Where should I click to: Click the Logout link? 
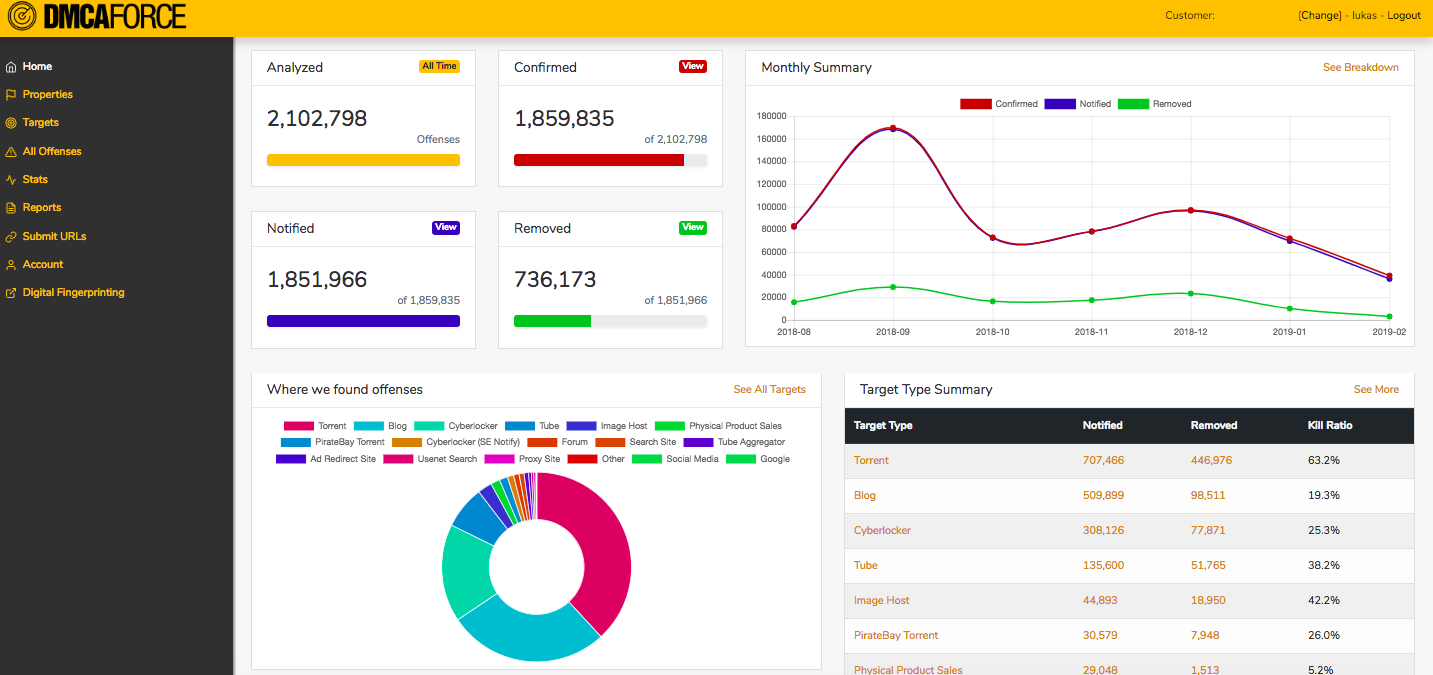[x=1403, y=16]
